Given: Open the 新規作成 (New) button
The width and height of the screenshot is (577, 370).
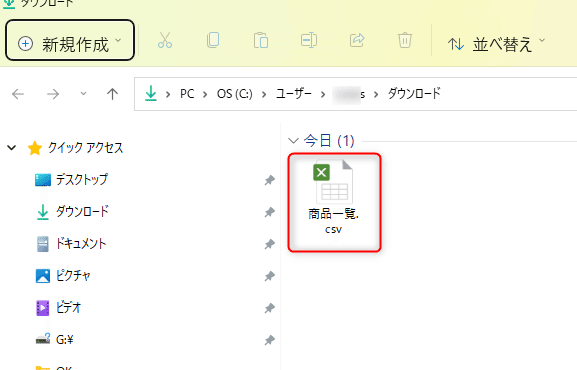Looking at the screenshot, I should [x=70, y=40].
